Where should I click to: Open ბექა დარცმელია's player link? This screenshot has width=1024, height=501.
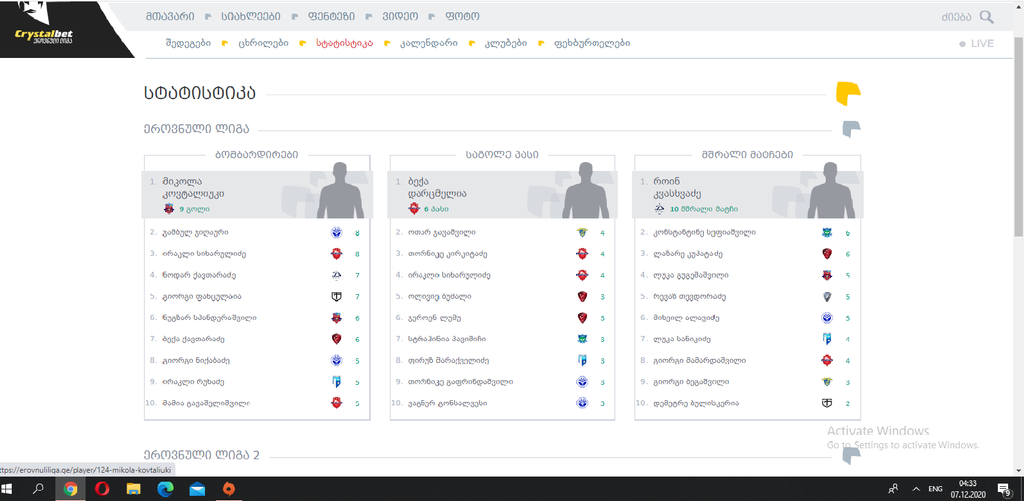[x=437, y=188]
